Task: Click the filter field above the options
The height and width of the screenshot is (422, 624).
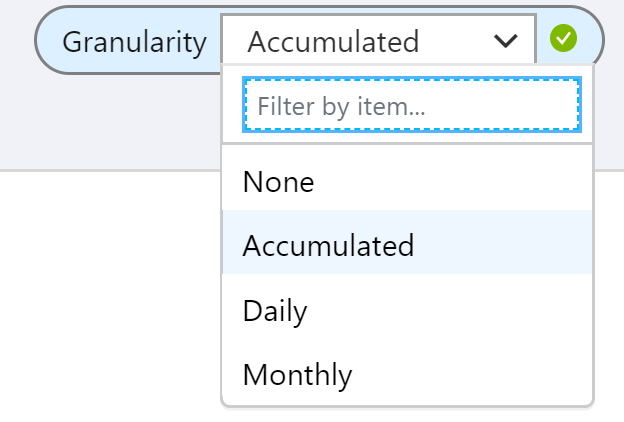Action: 410,106
